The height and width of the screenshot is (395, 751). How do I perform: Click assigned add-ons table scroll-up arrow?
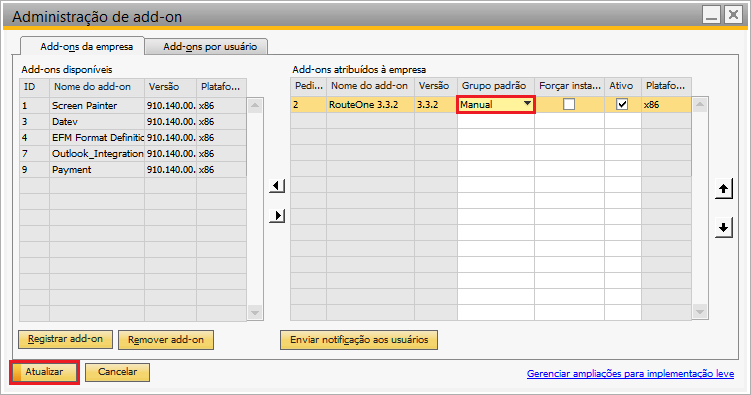(700, 104)
